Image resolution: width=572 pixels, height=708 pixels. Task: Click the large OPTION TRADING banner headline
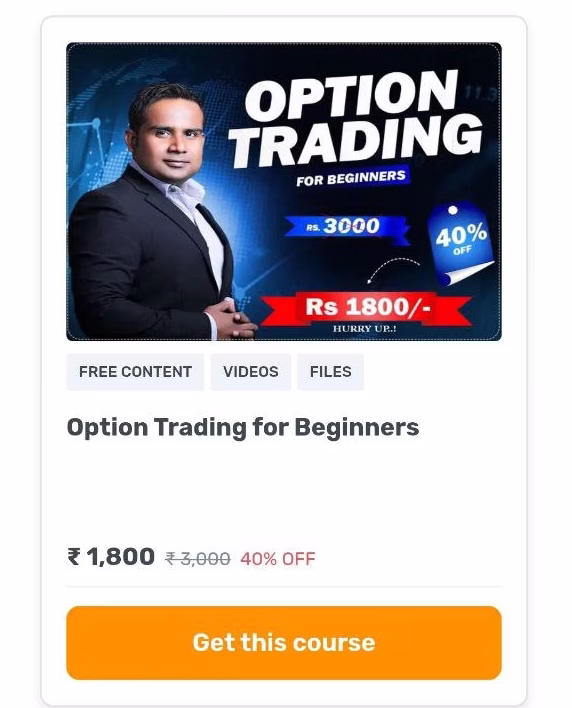(x=357, y=118)
